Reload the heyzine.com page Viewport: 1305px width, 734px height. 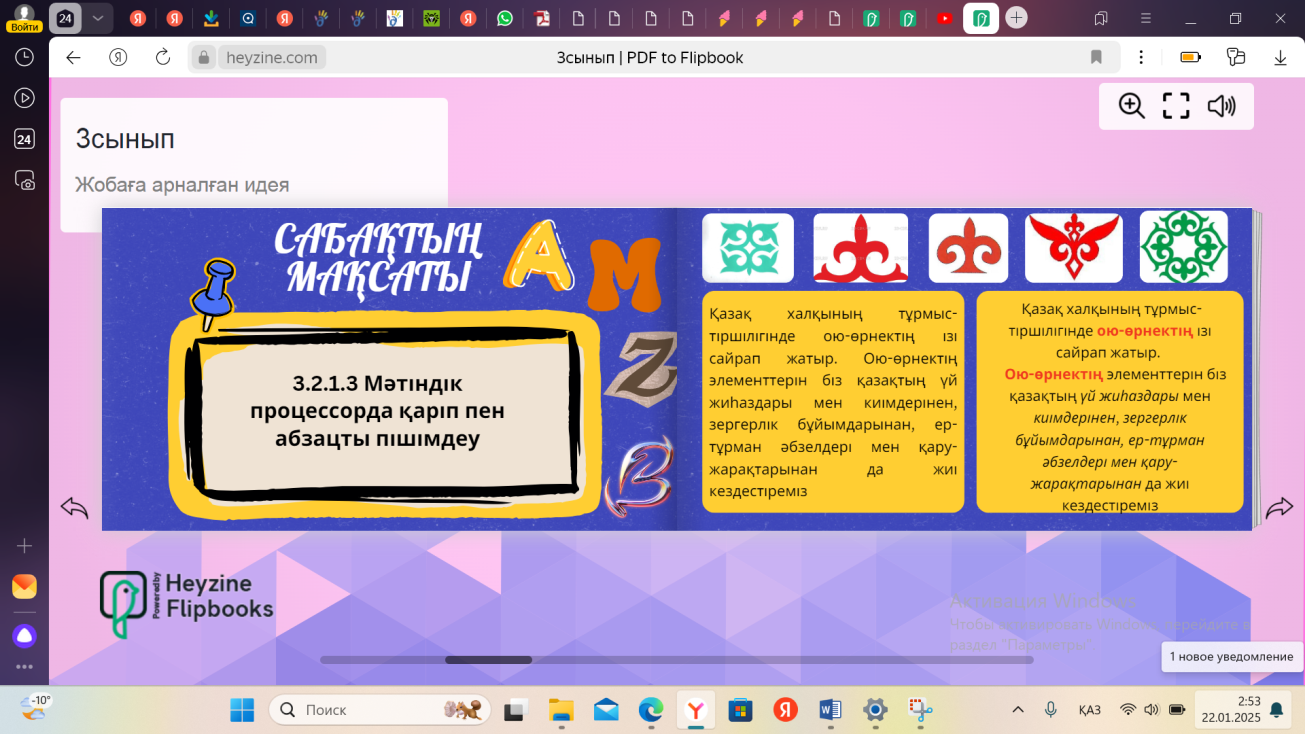[163, 57]
